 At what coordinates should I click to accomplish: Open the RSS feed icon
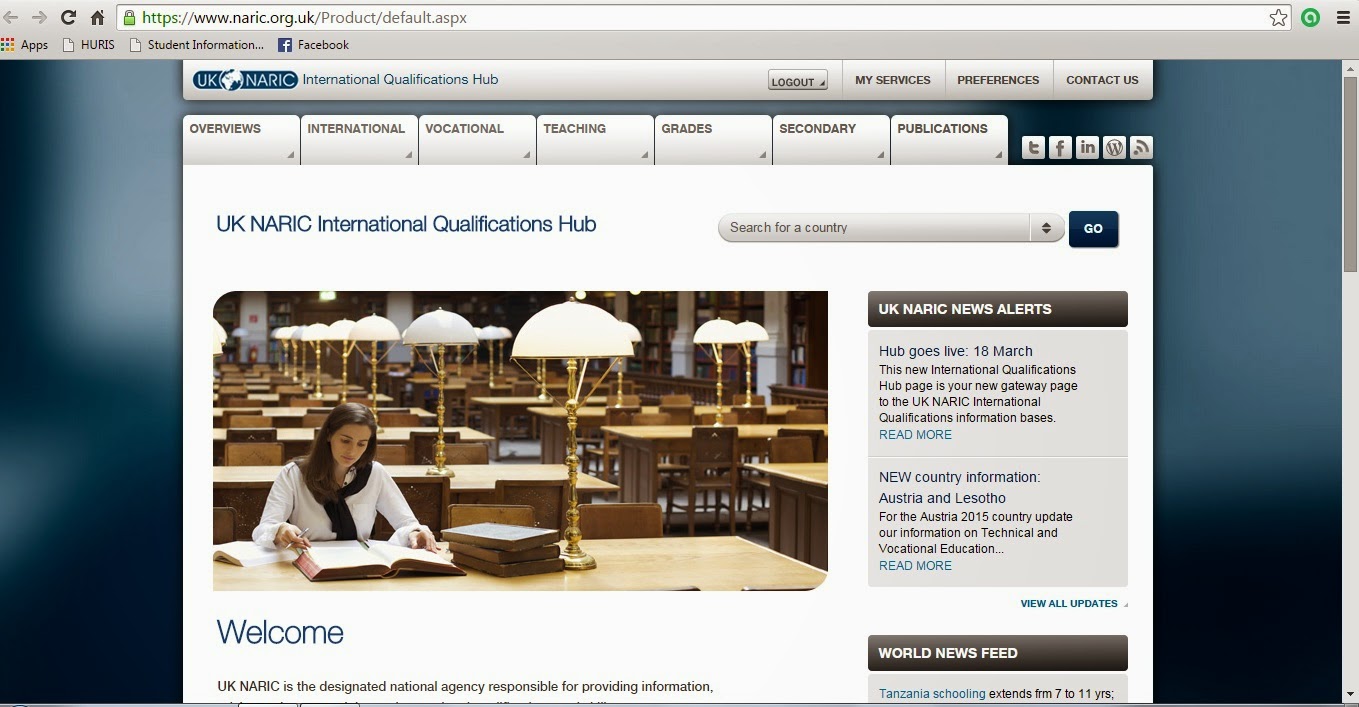pos(1141,148)
